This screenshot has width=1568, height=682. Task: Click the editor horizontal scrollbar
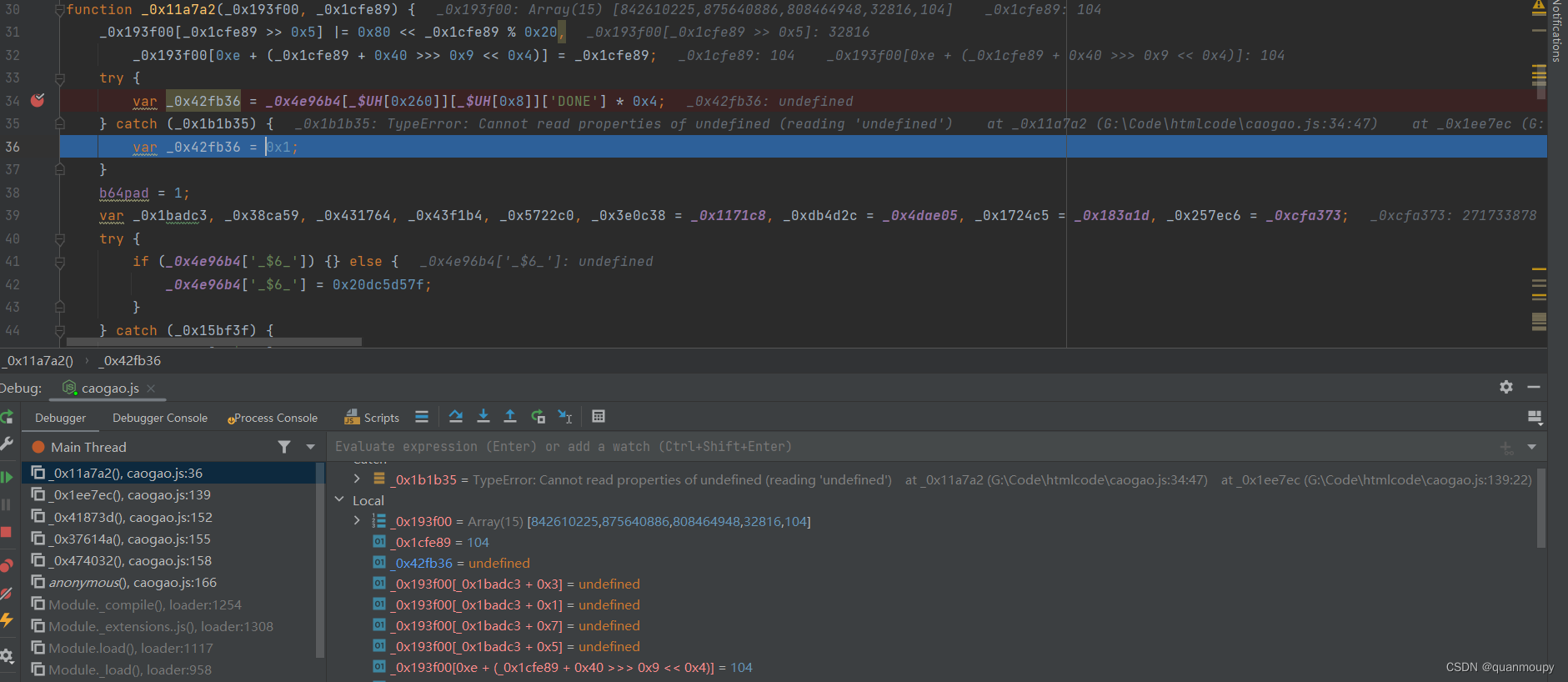pyautogui.click(x=213, y=342)
